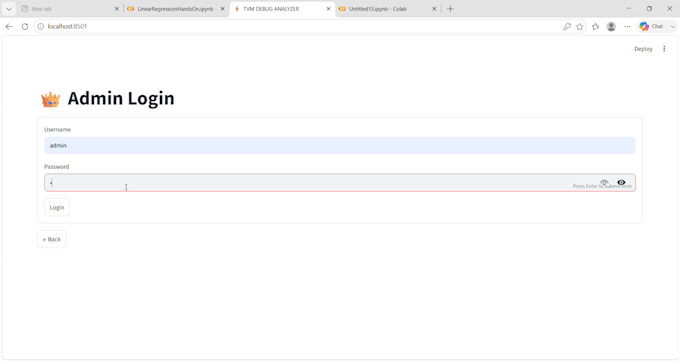Click the Username label
The height and width of the screenshot is (361, 680).
(x=57, y=129)
